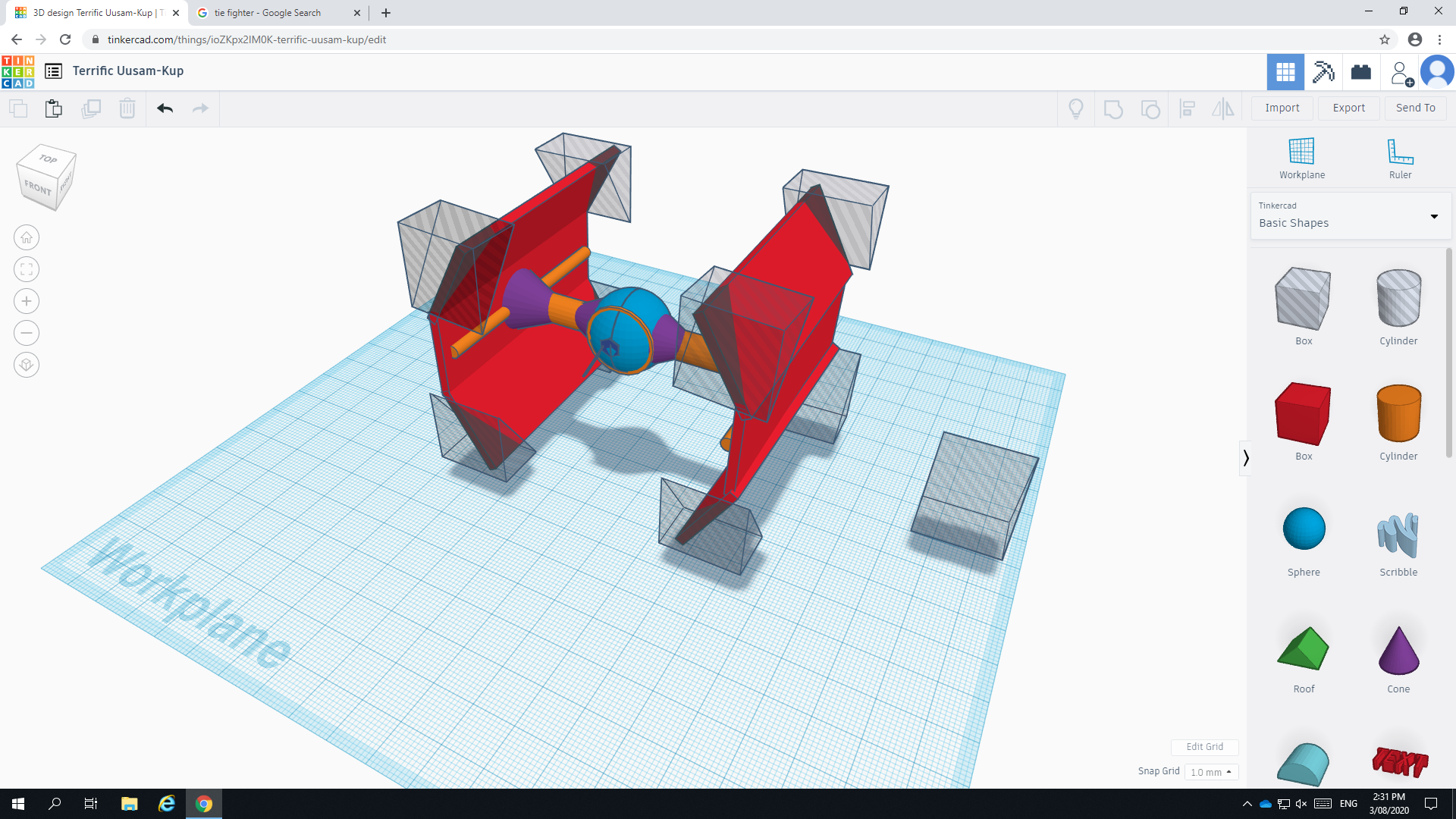Click the Export button
The image size is (1456, 819).
click(x=1349, y=108)
